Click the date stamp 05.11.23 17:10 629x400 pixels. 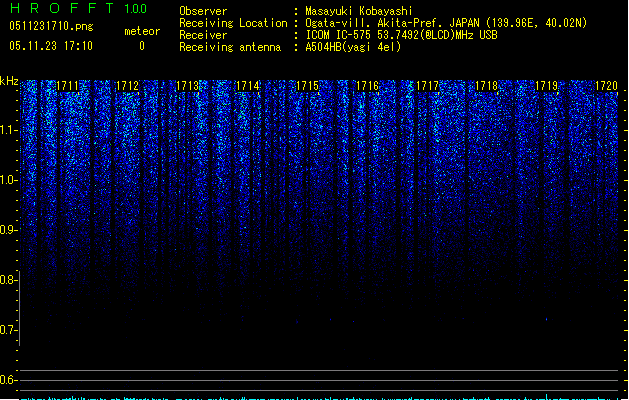(x=51, y=46)
